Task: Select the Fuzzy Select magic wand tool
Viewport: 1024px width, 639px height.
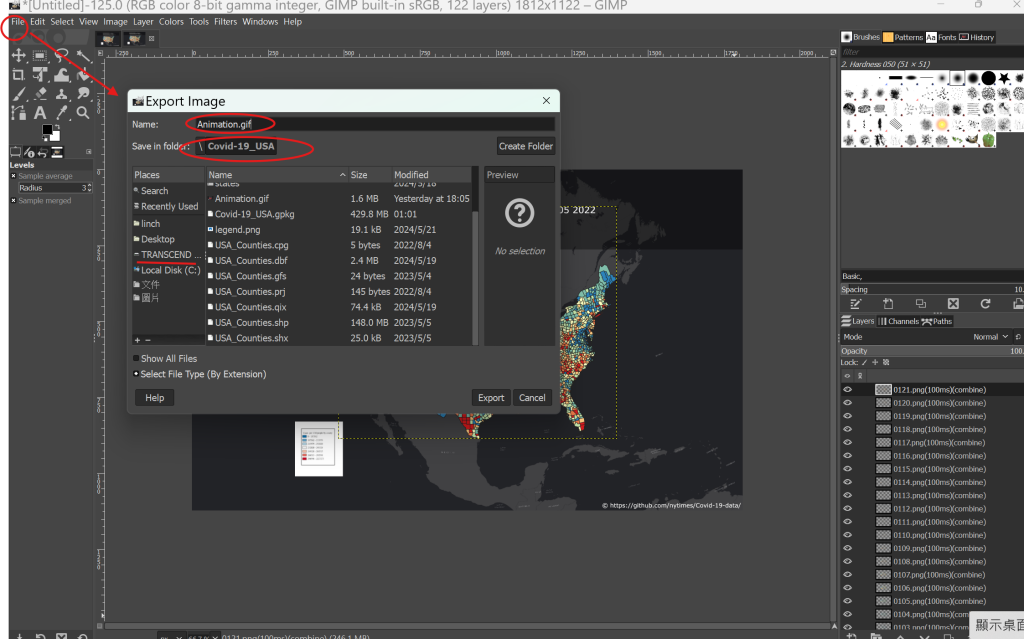Action: point(83,56)
